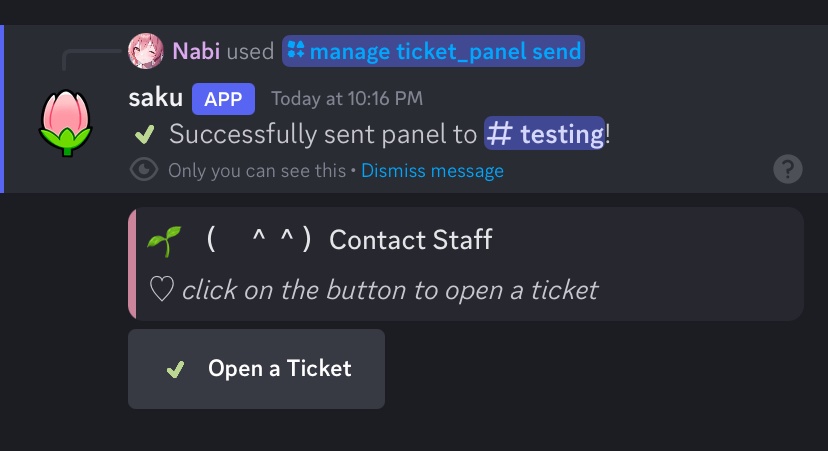The image size is (828, 451).
Task: Open Nabi's profile from the username
Action: (196, 51)
